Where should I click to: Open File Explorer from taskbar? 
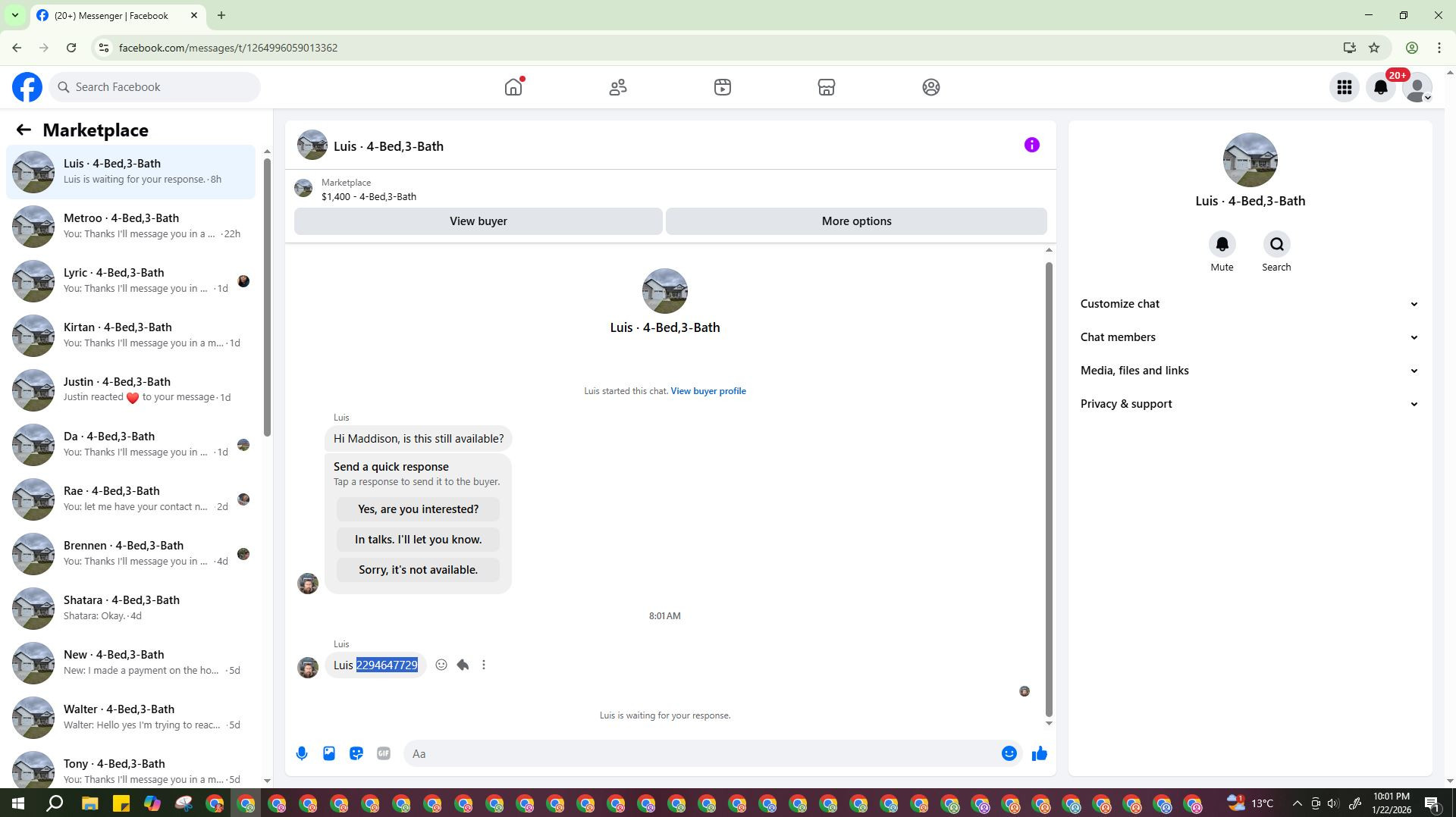(x=89, y=803)
